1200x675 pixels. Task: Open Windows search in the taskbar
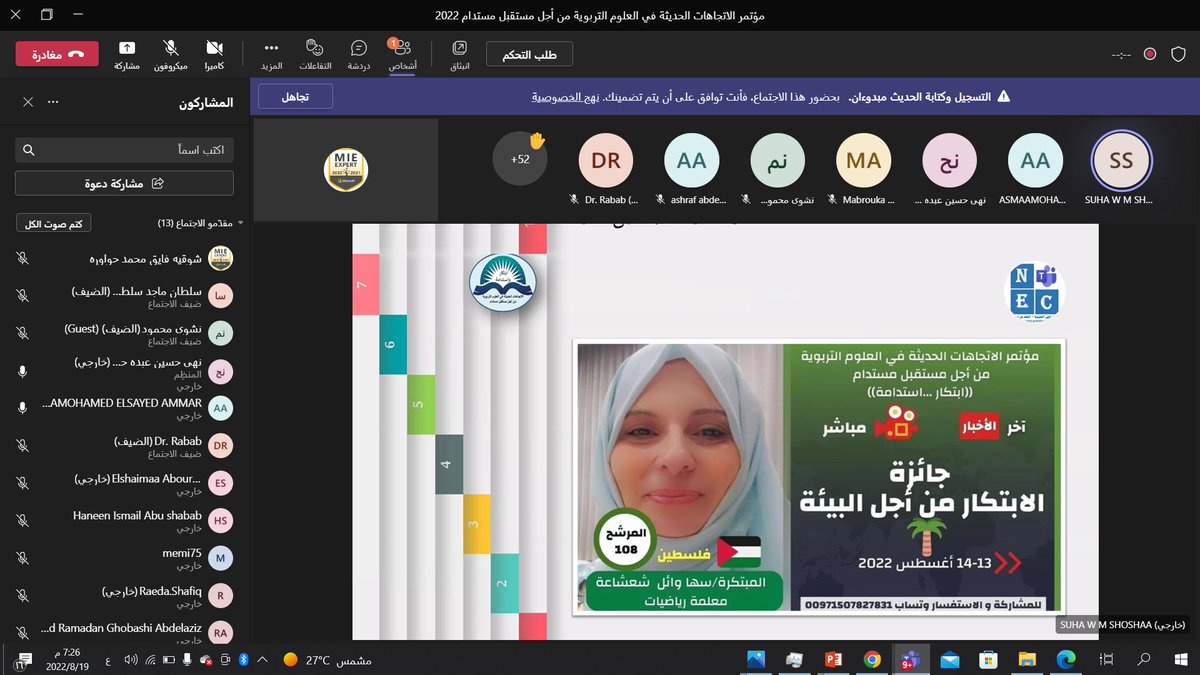pyautogui.click(x=1146, y=659)
